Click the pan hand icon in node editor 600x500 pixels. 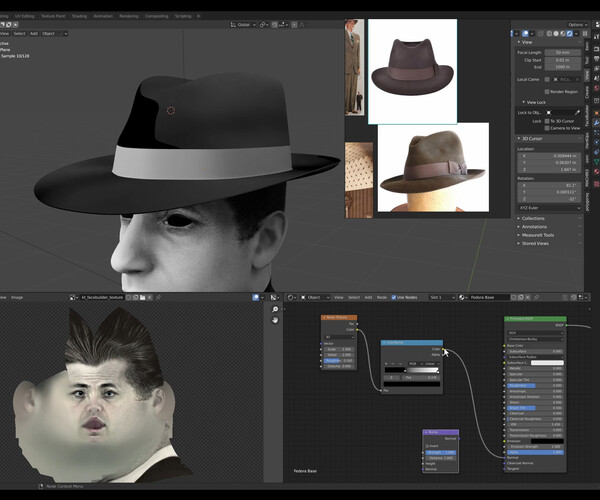click(275, 320)
